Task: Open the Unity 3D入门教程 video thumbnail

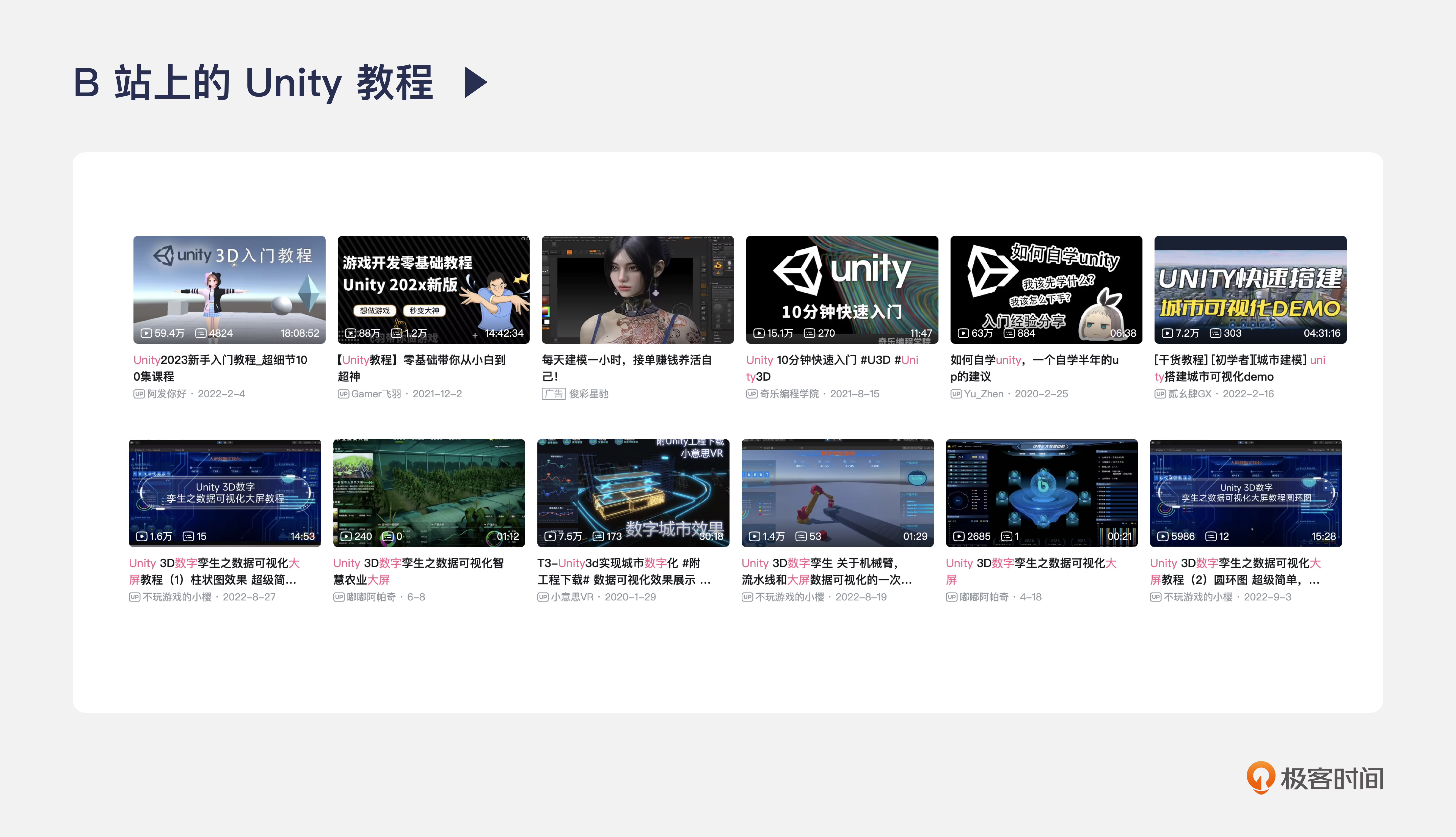Action: tap(229, 290)
